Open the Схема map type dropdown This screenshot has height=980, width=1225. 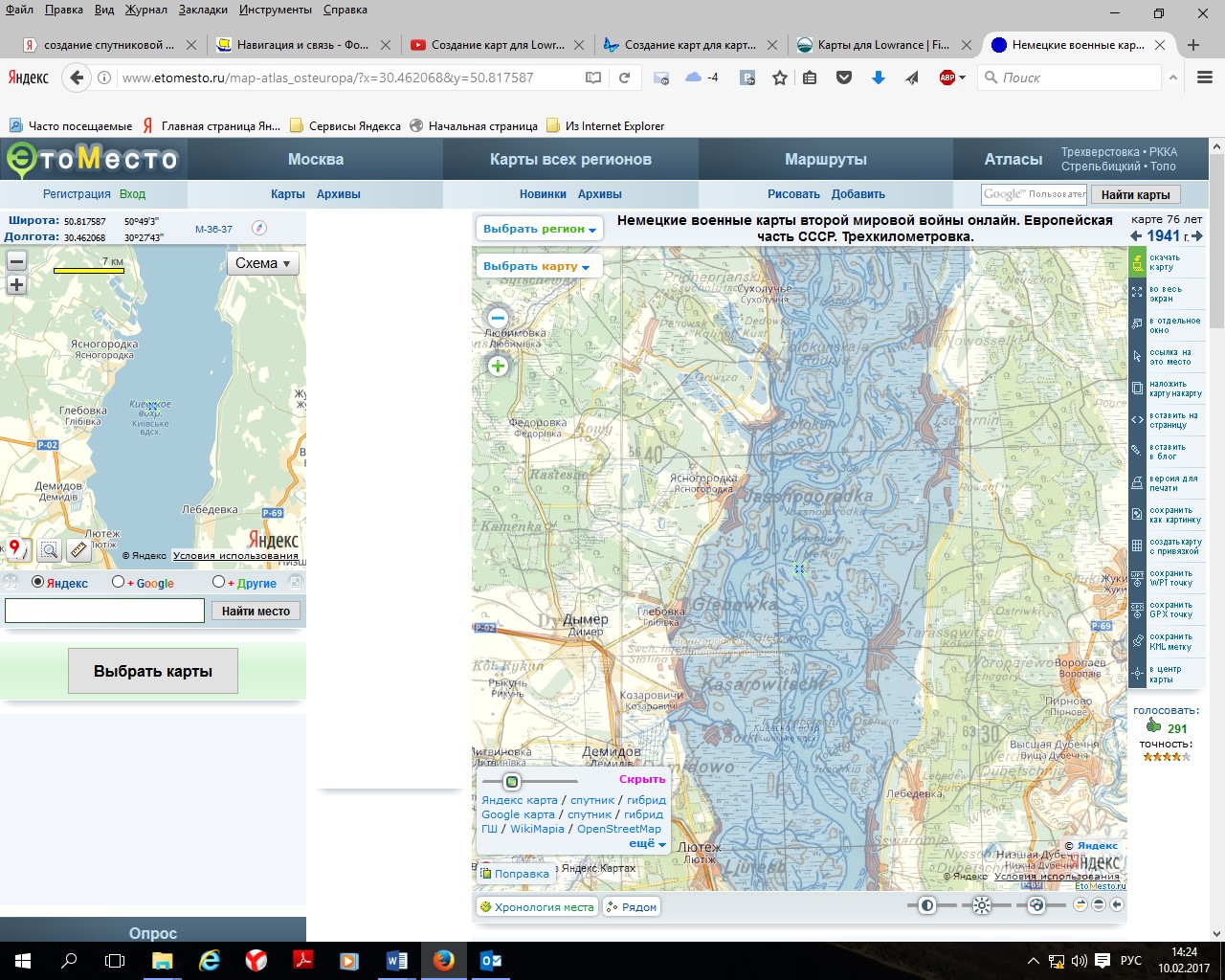pyautogui.click(x=262, y=263)
